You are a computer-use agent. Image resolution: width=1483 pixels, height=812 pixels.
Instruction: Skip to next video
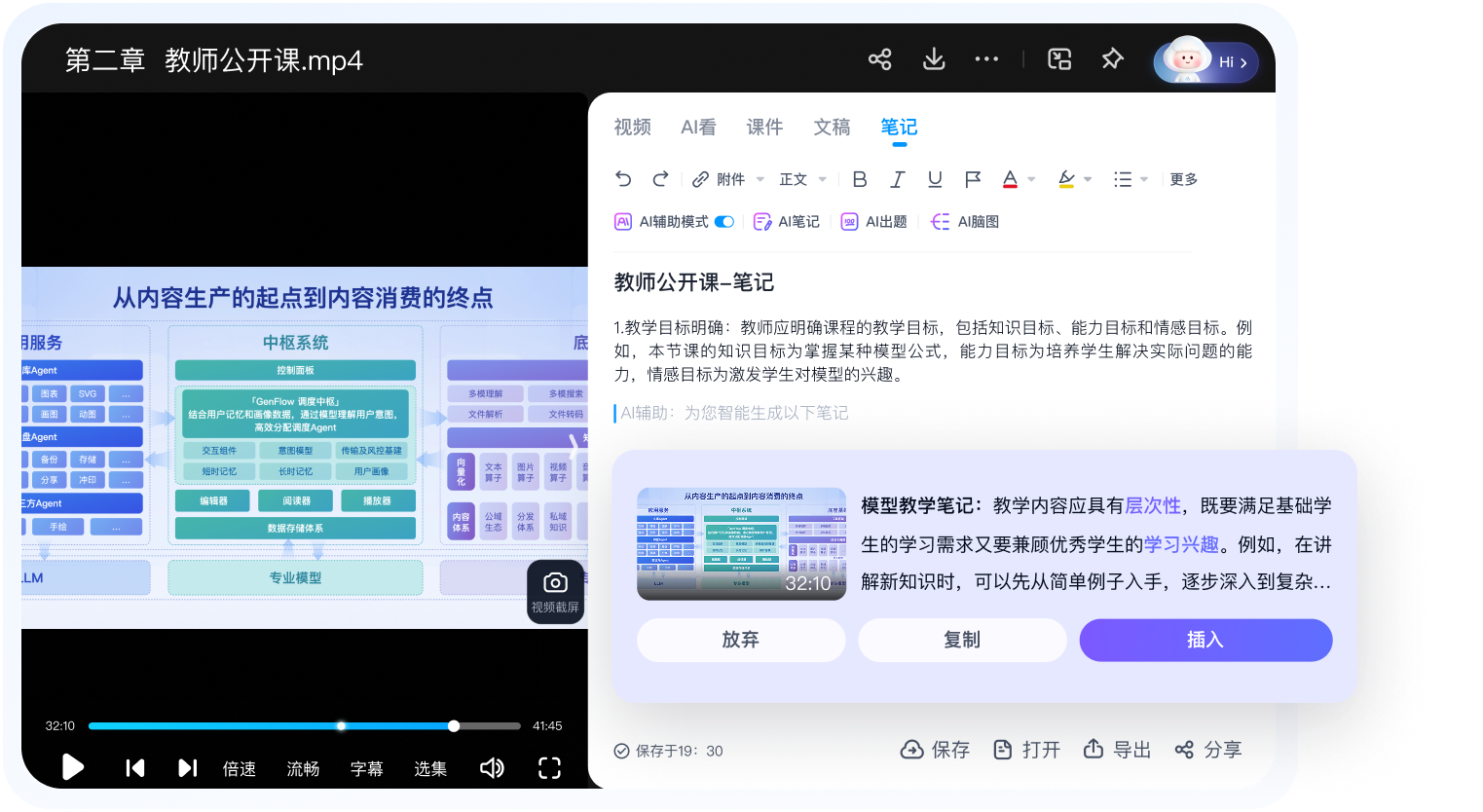coord(188,768)
